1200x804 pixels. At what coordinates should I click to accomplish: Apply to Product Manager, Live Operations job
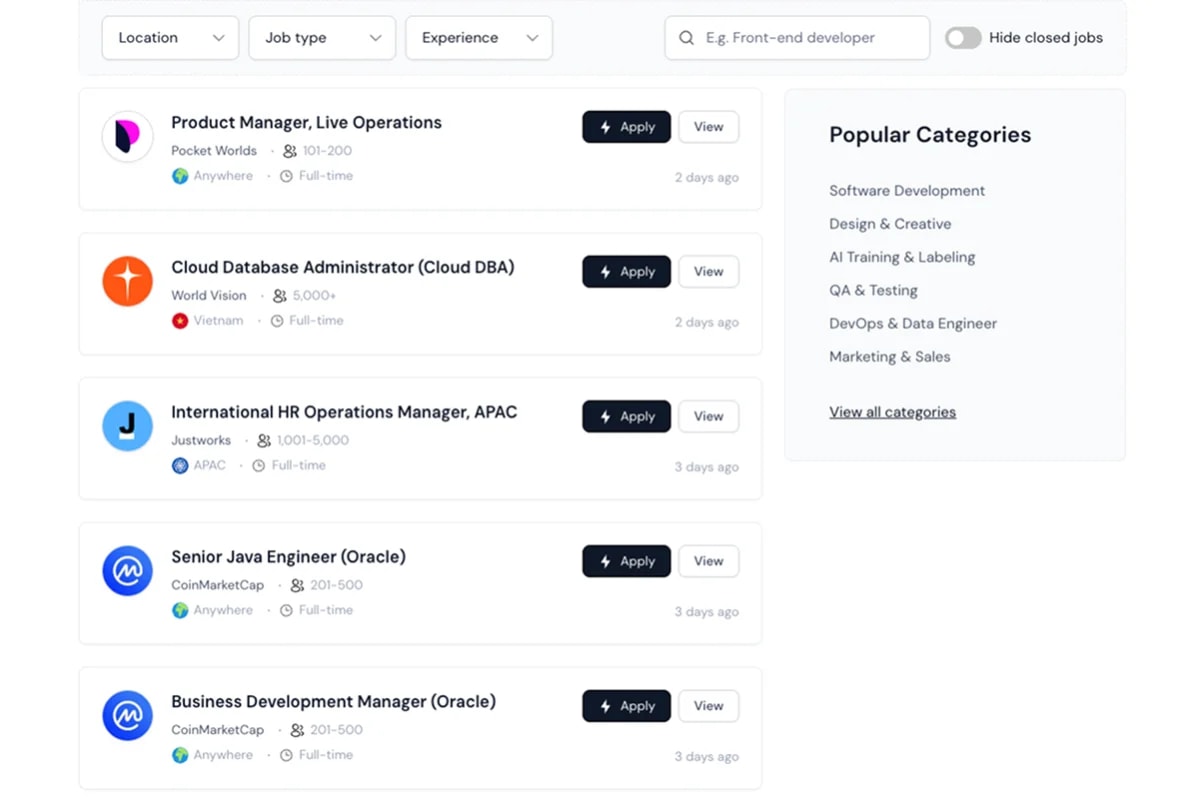[626, 127]
